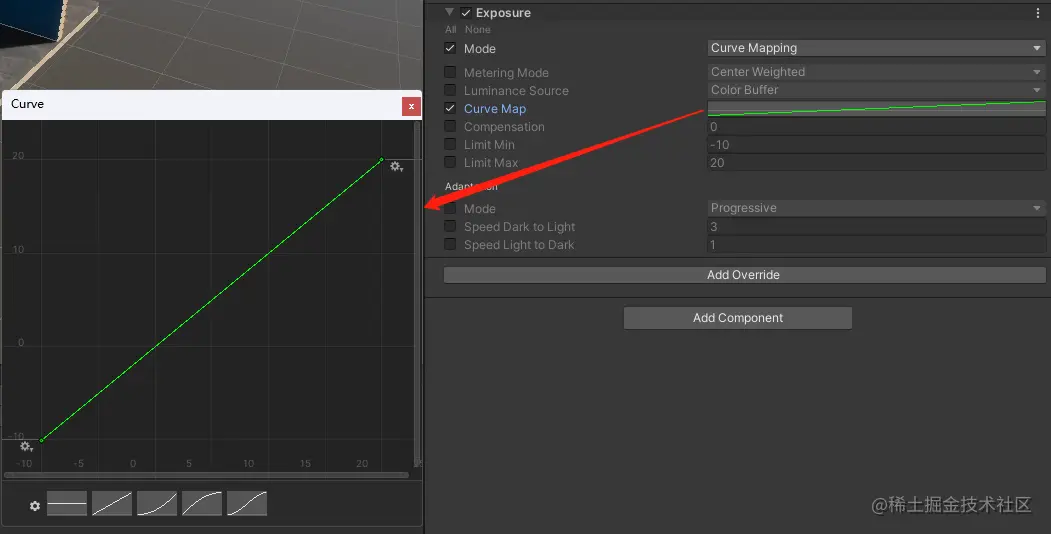Open the curve presets gear menu
The image size is (1051, 534).
click(35, 506)
